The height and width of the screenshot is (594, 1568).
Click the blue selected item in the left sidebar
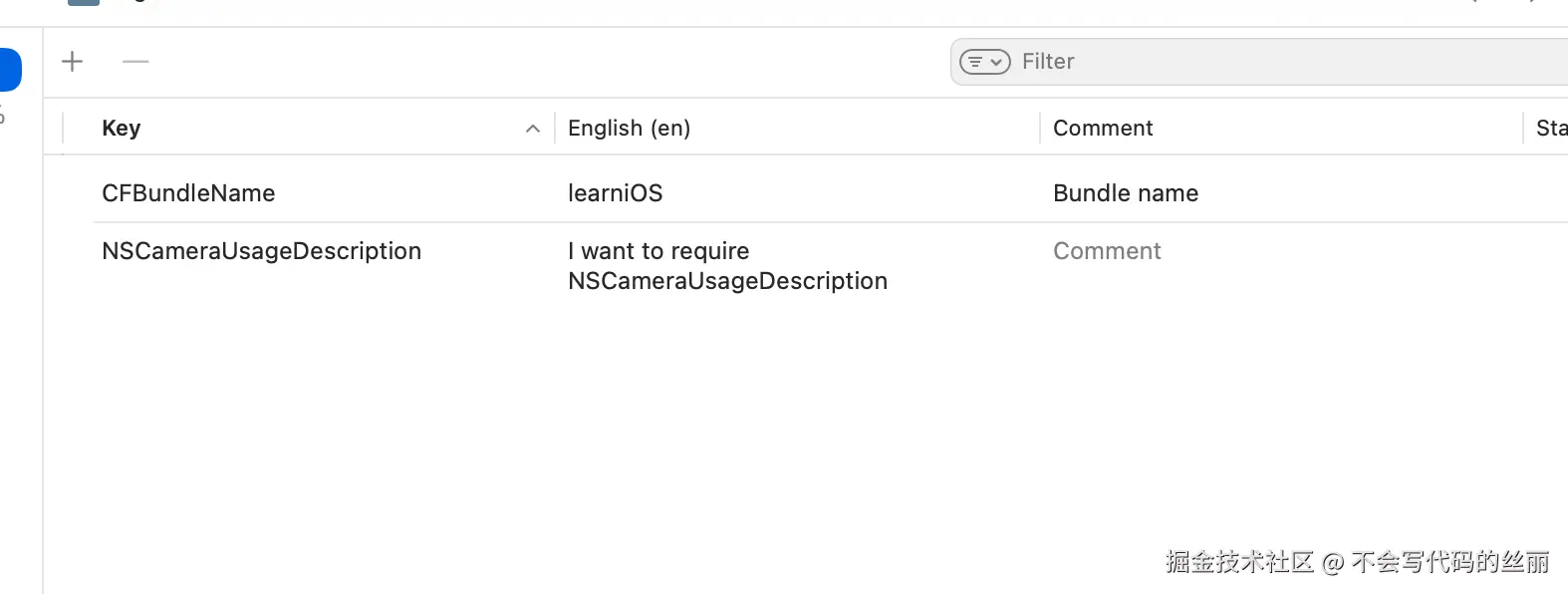click(x=10, y=70)
